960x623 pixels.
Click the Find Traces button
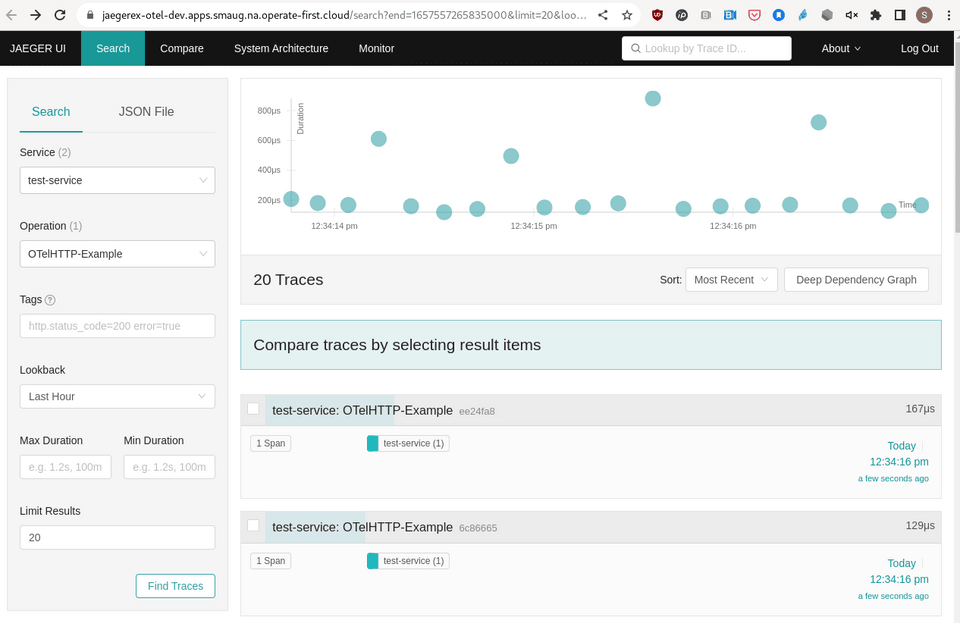(175, 586)
